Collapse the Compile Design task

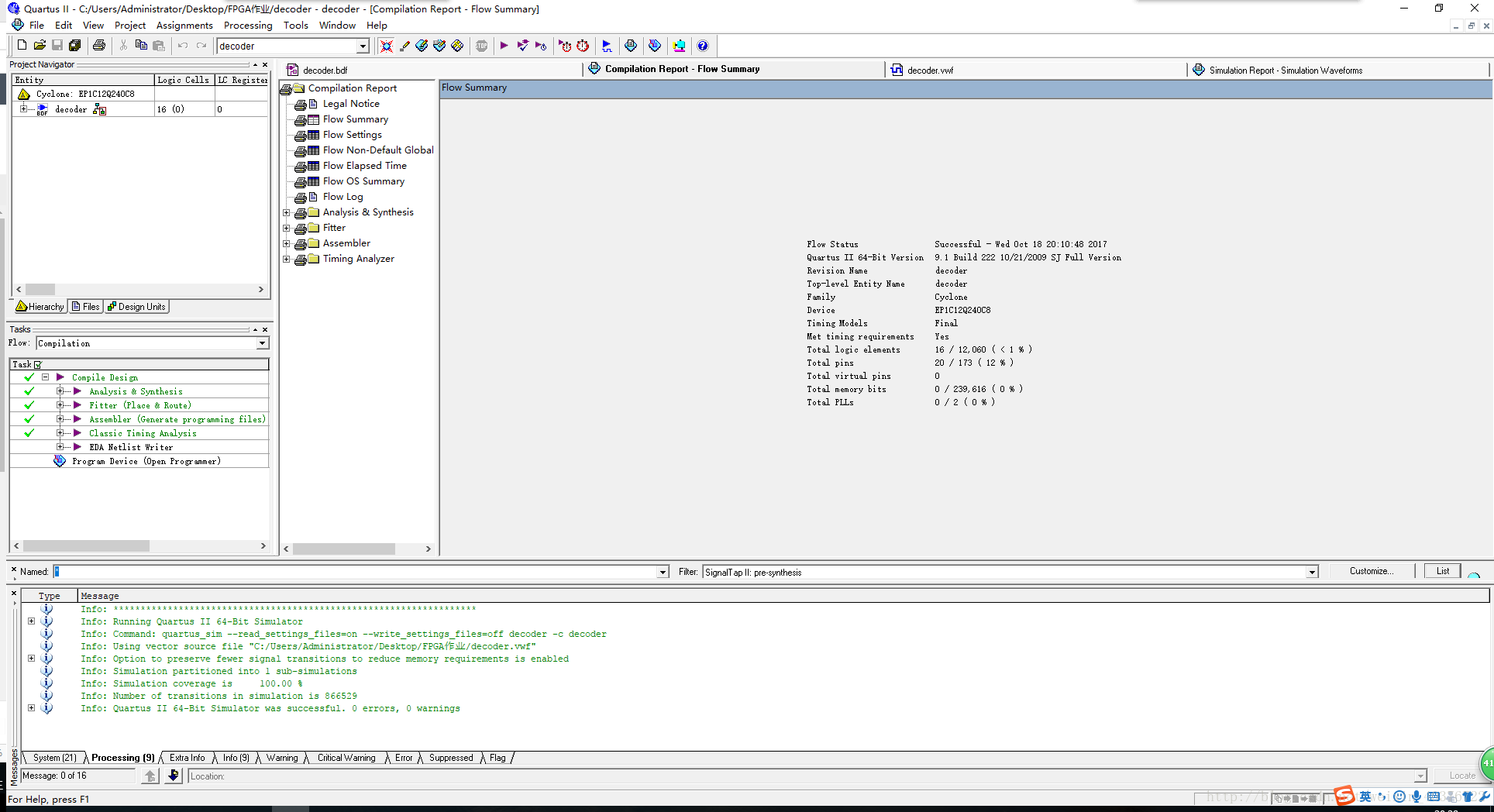coord(45,377)
